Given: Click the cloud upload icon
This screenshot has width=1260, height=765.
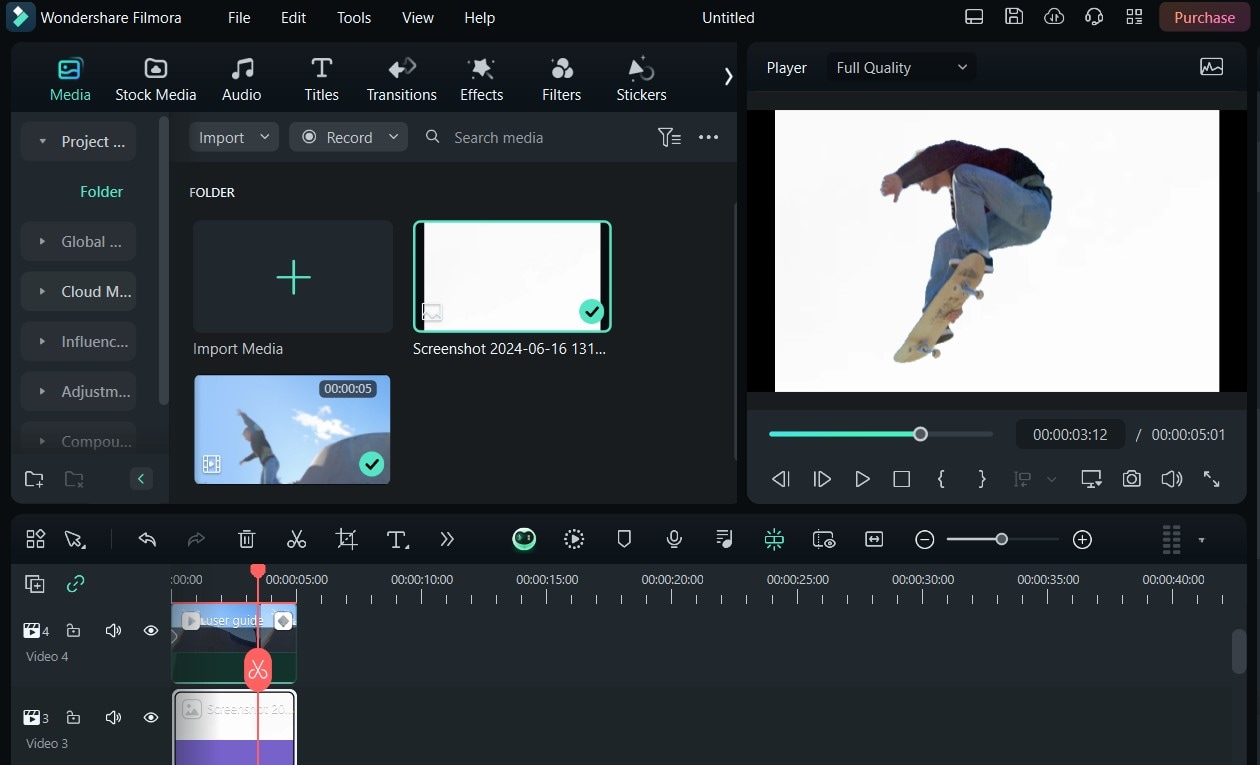Looking at the screenshot, I should [x=1054, y=17].
